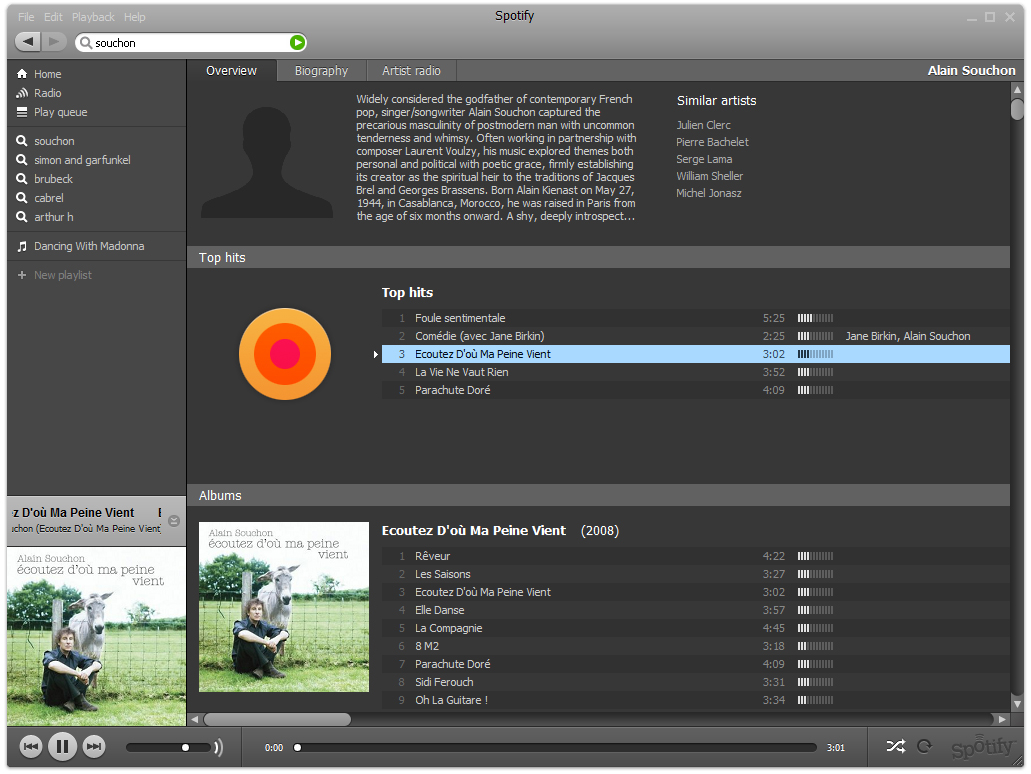
Task: Open the Help menu
Action: coord(135,17)
